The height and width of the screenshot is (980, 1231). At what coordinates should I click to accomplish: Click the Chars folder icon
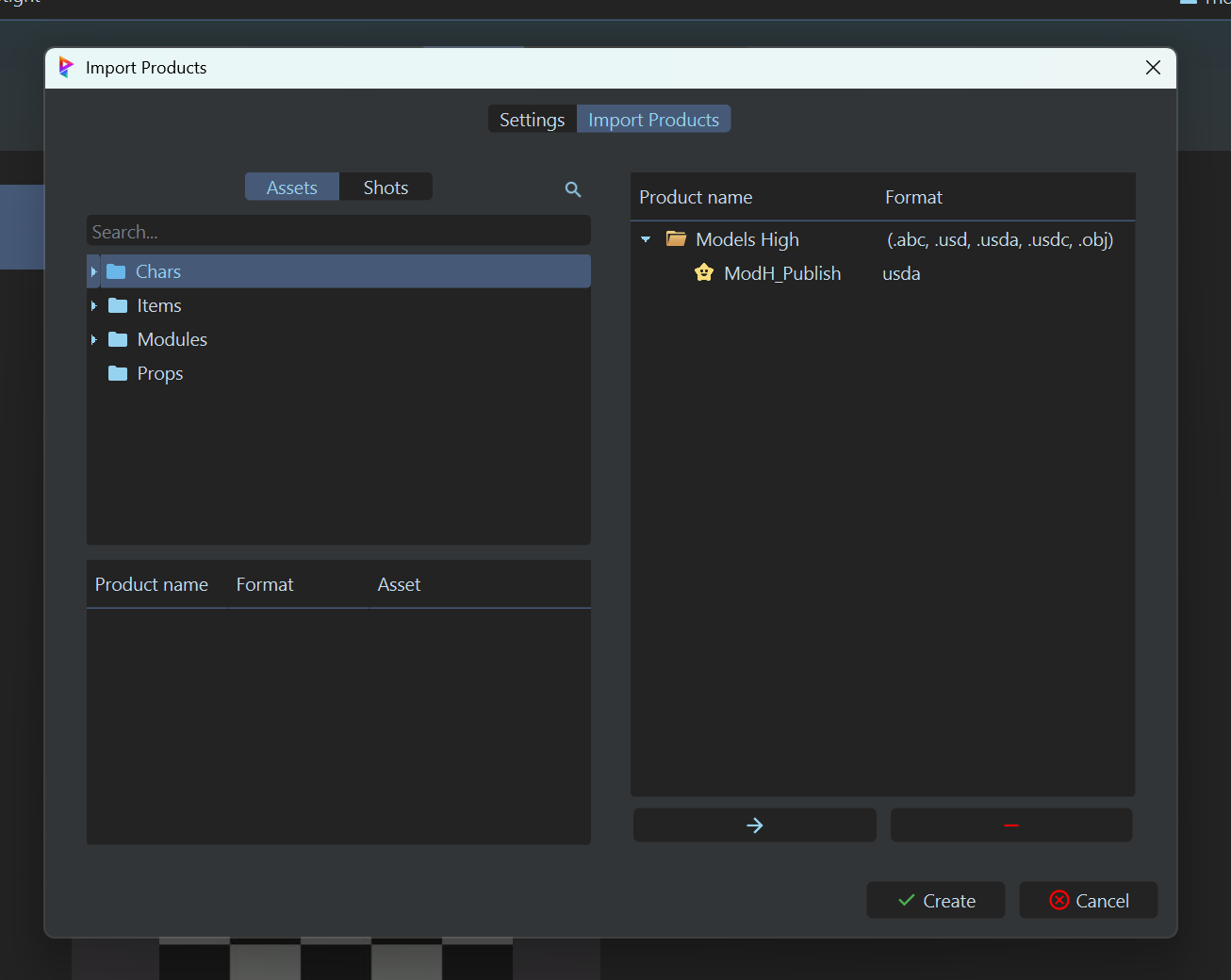click(x=116, y=271)
